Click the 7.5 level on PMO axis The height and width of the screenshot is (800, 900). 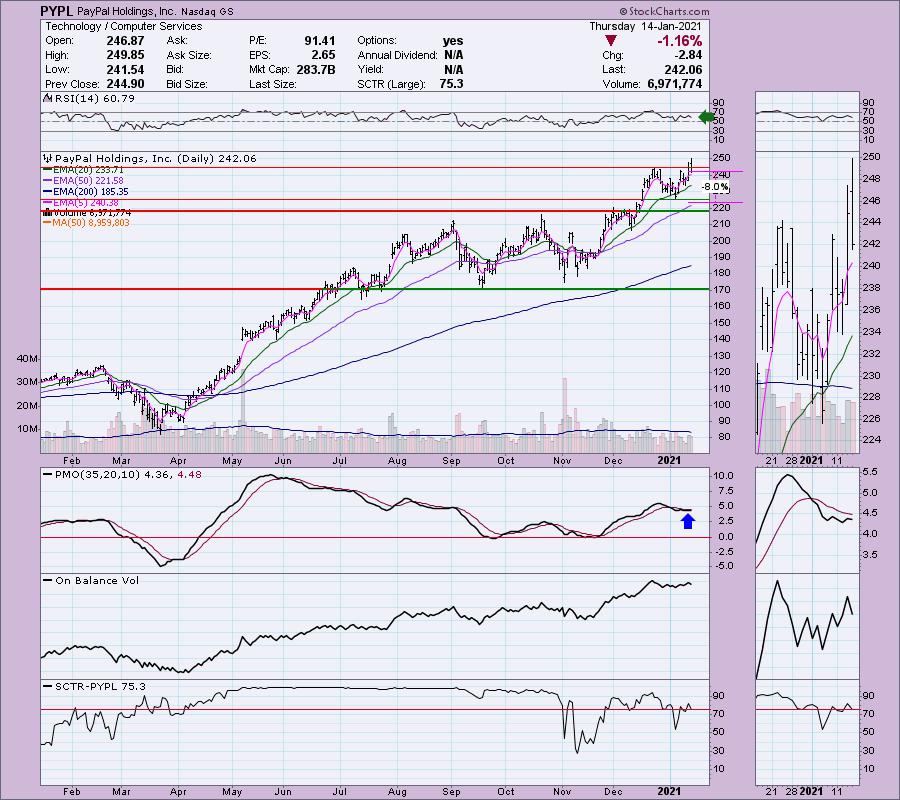724,491
